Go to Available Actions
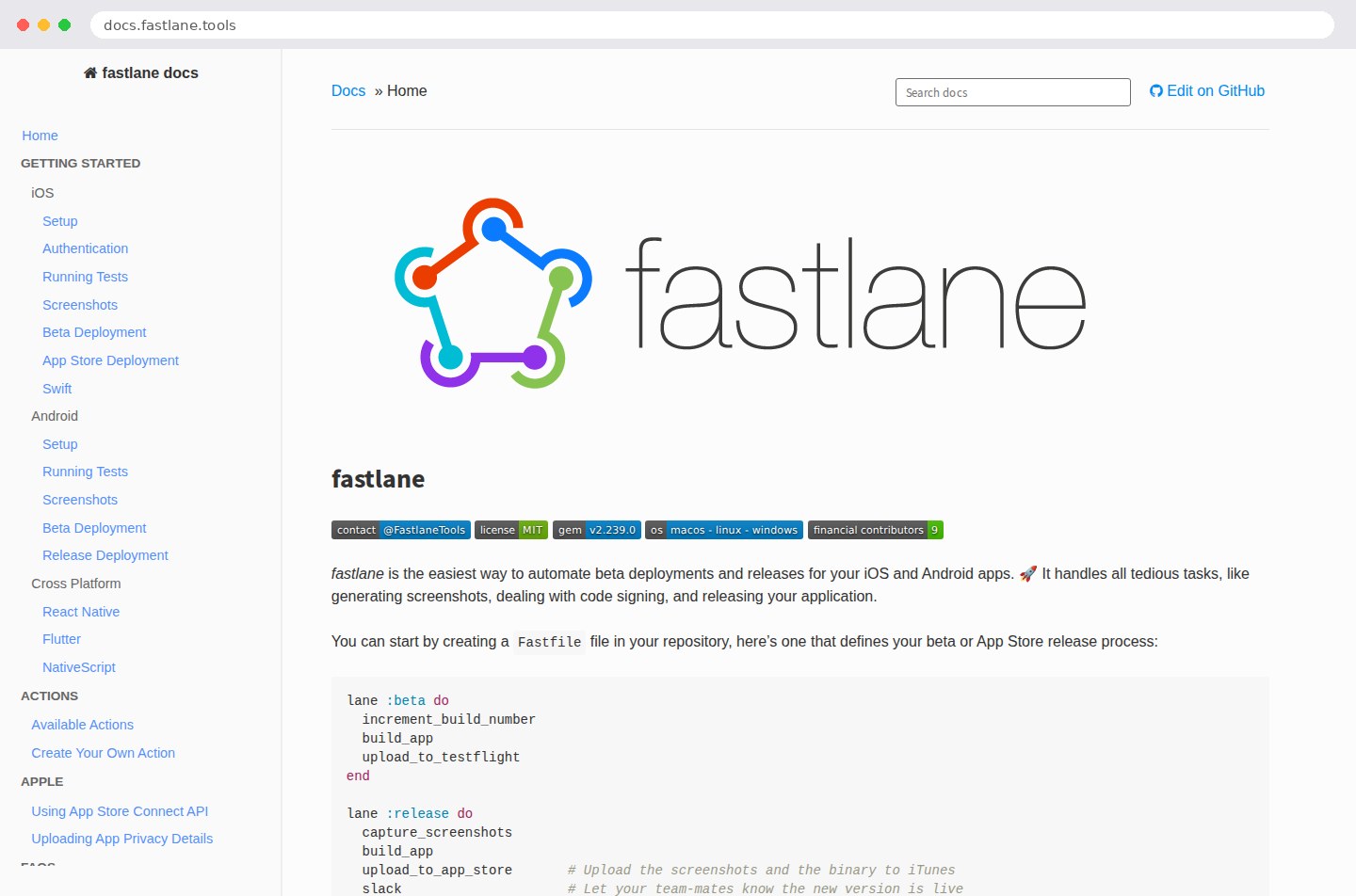Image resolution: width=1356 pixels, height=896 pixels. point(82,725)
